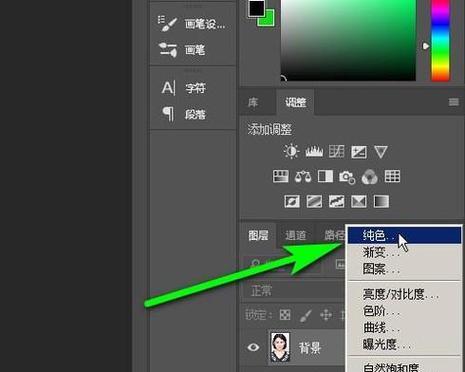Toggle lock transparent pixels checkerboard icon
This screenshot has width=465, height=372.
tap(285, 315)
